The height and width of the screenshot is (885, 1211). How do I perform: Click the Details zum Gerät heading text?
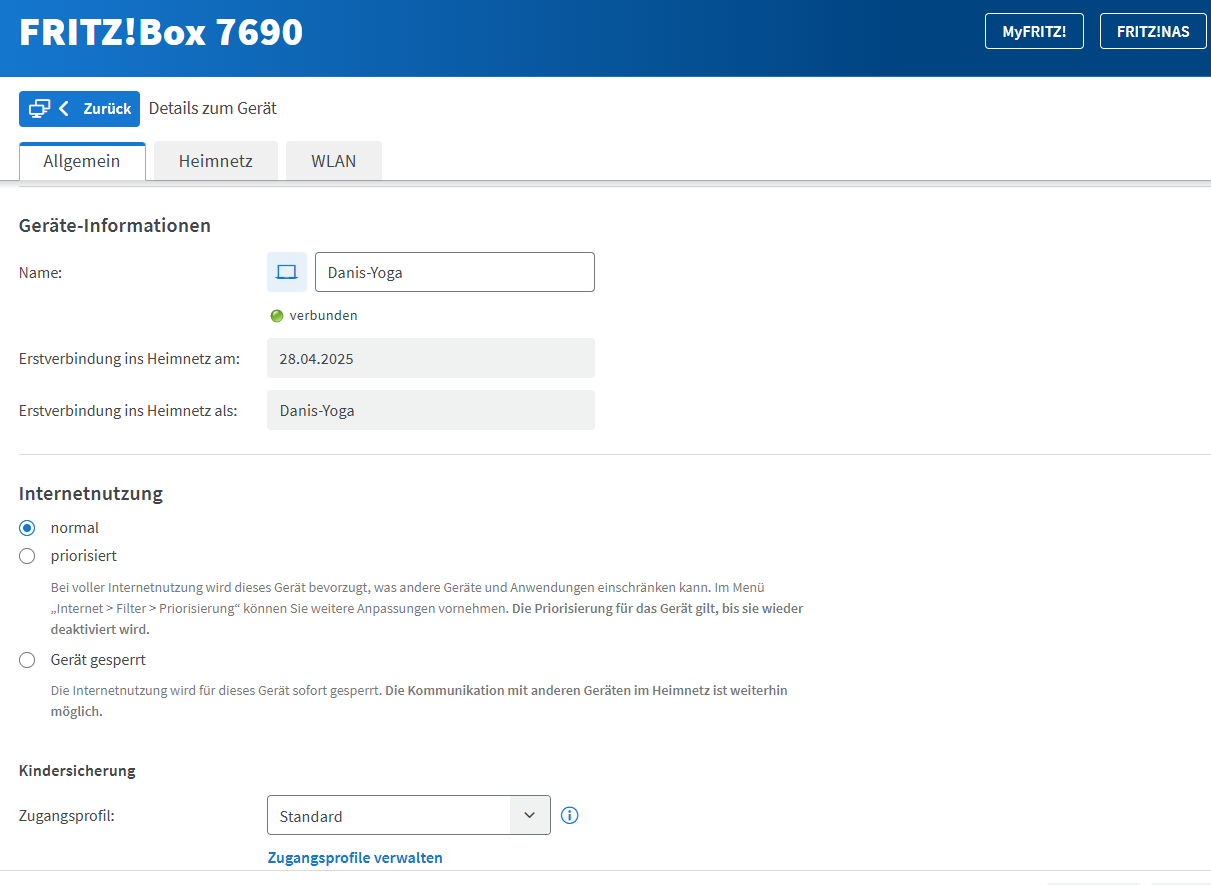(x=213, y=108)
